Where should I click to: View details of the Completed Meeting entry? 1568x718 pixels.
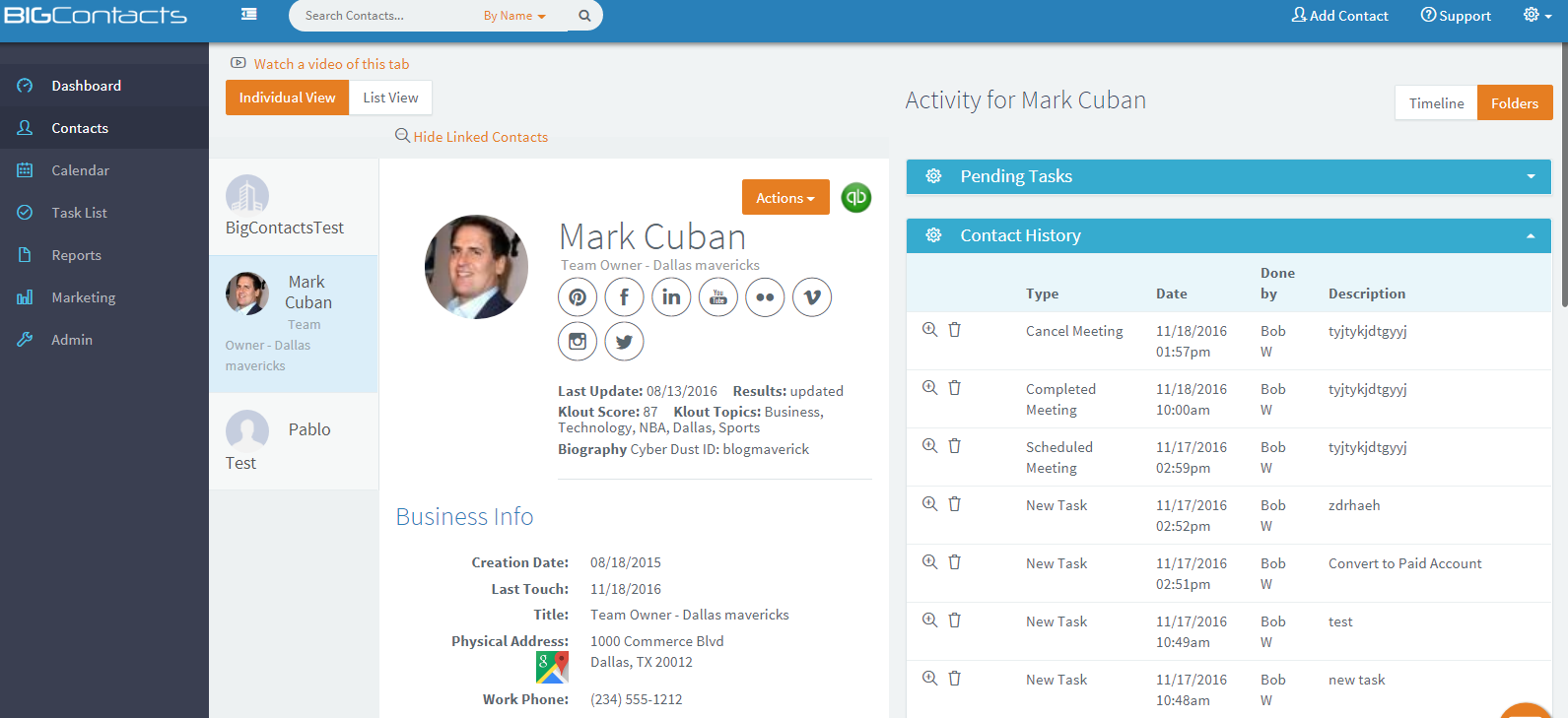coord(929,388)
